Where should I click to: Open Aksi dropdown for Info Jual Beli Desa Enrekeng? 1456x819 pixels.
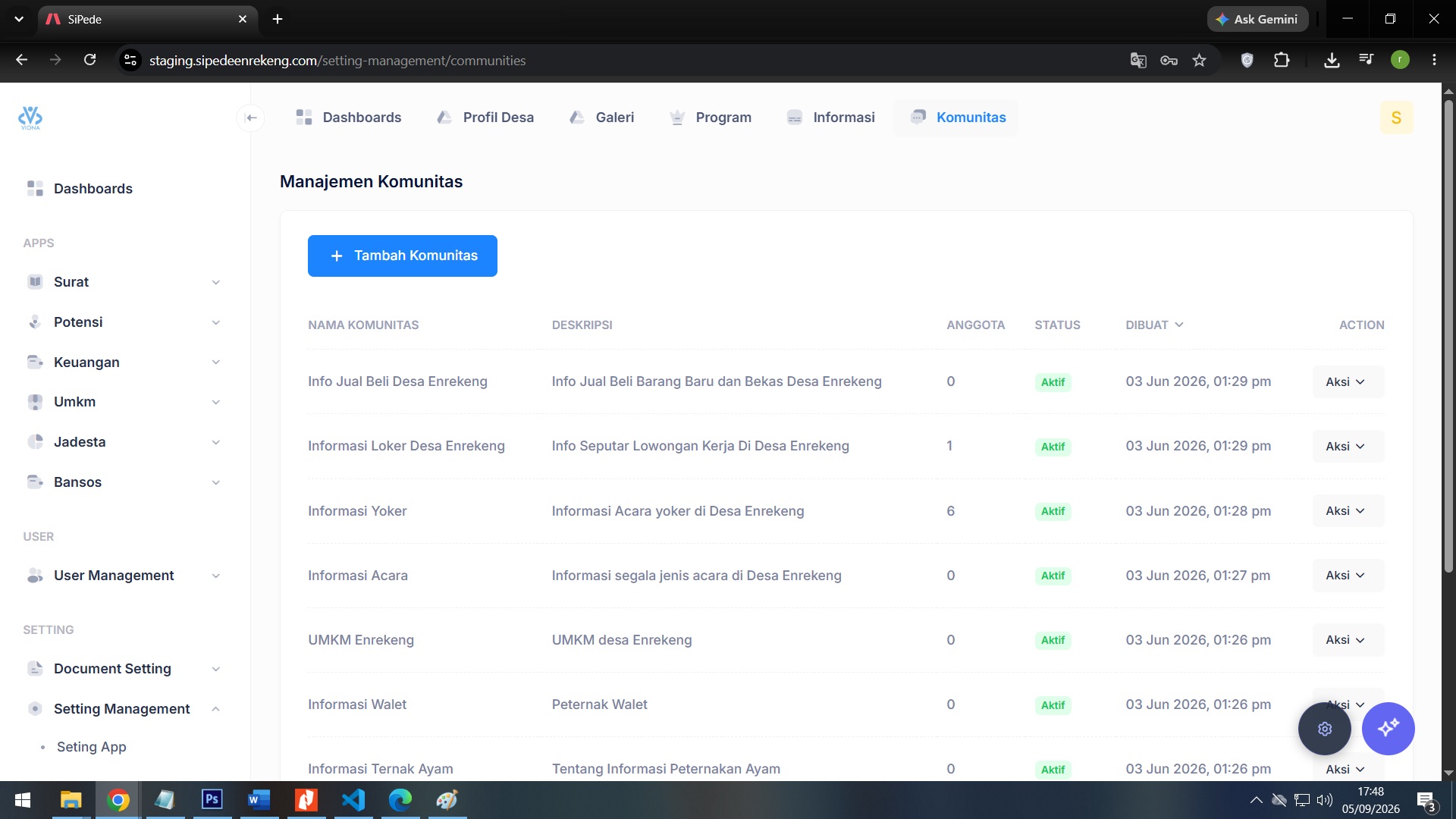point(1348,382)
